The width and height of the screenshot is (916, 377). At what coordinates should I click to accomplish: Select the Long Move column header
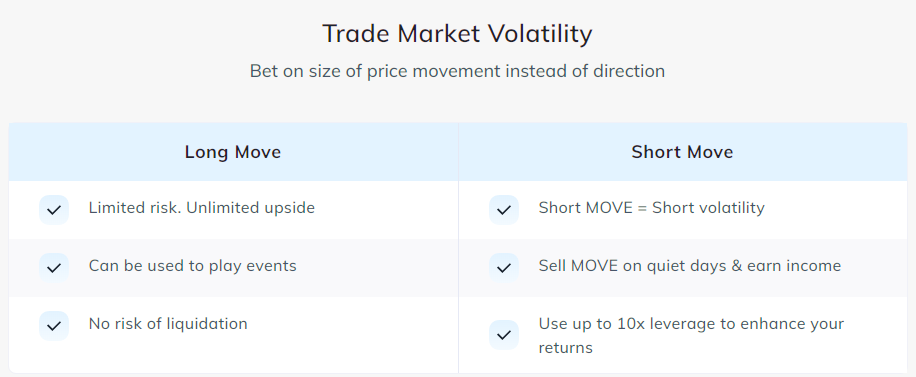(233, 152)
